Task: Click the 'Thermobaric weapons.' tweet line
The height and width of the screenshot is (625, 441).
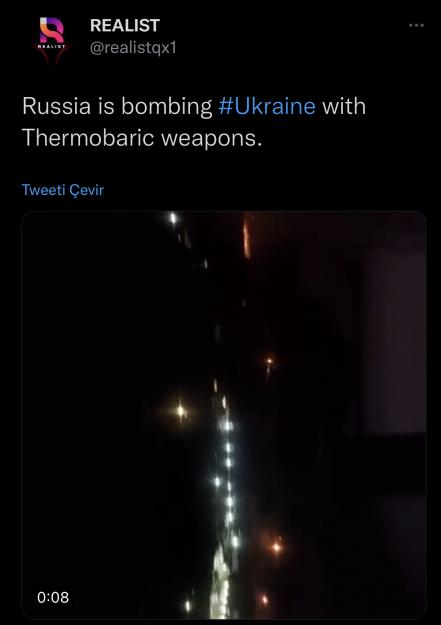Action: [142, 138]
